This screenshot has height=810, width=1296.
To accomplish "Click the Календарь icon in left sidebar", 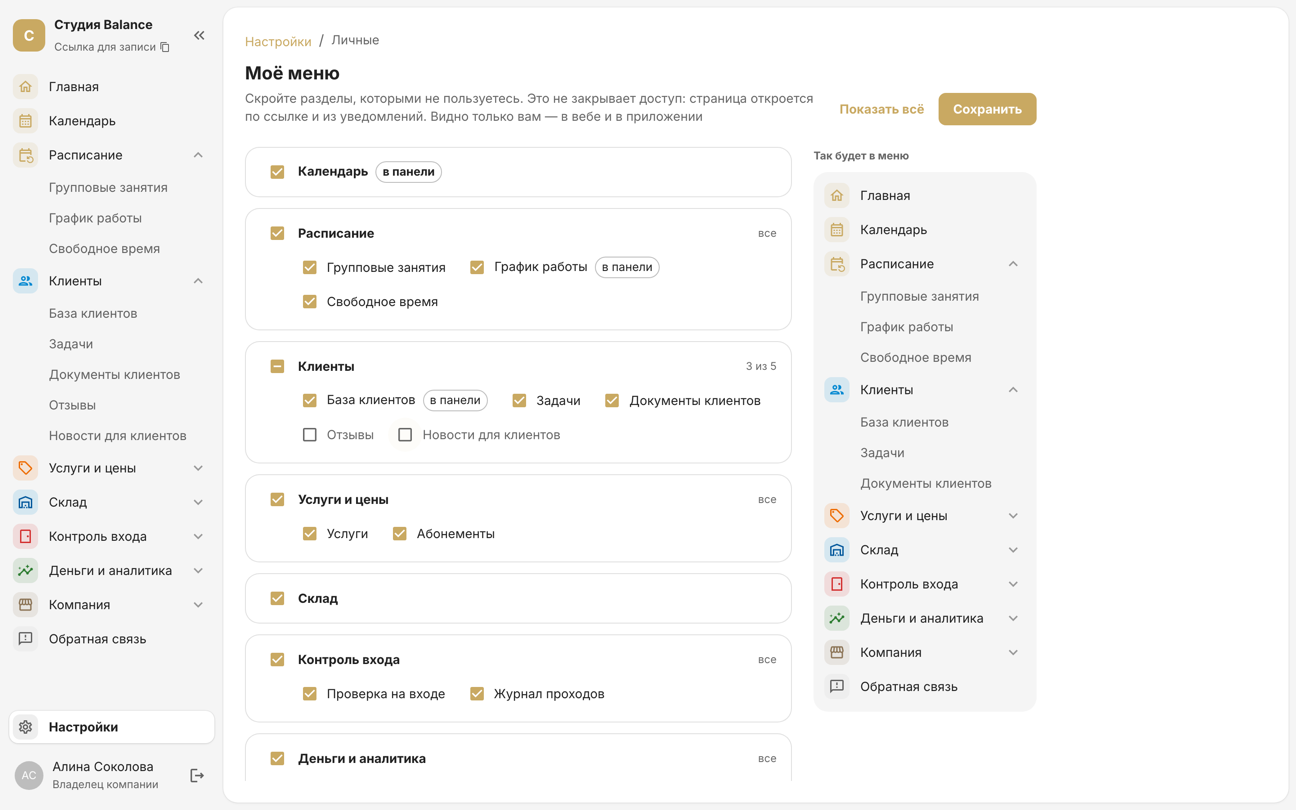I will click(26, 121).
